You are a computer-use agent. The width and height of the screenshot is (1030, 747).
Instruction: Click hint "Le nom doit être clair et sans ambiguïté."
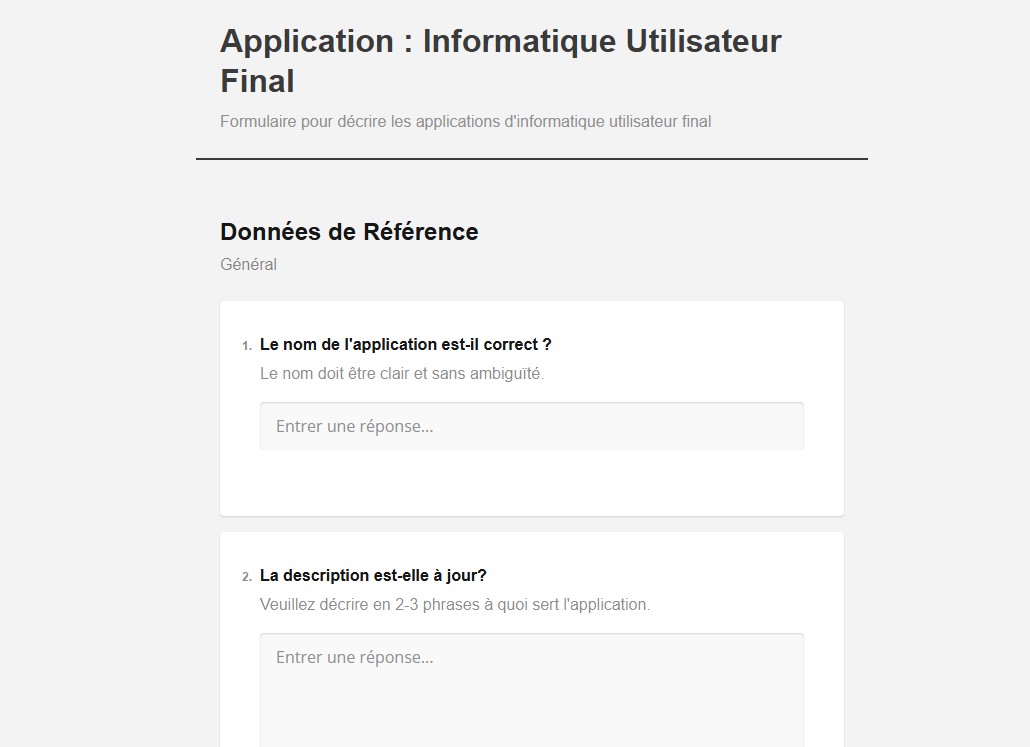(x=402, y=373)
